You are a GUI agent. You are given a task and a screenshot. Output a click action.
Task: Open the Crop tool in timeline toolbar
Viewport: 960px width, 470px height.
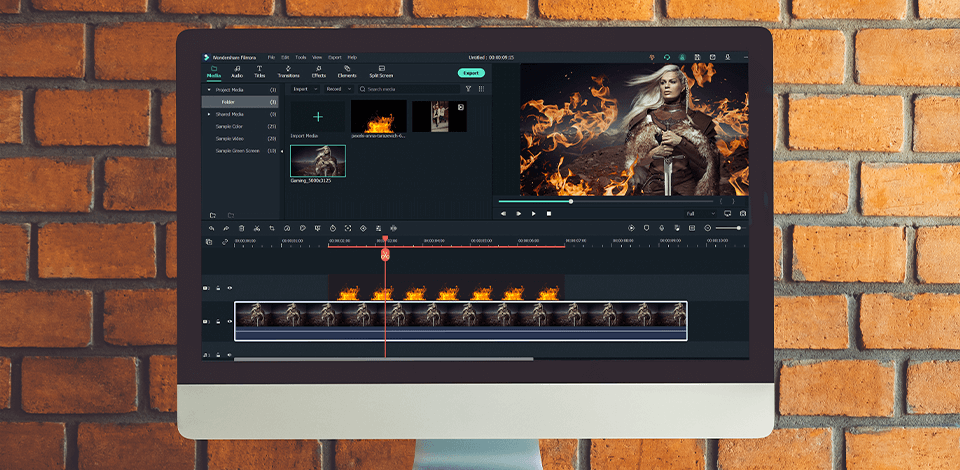272,228
